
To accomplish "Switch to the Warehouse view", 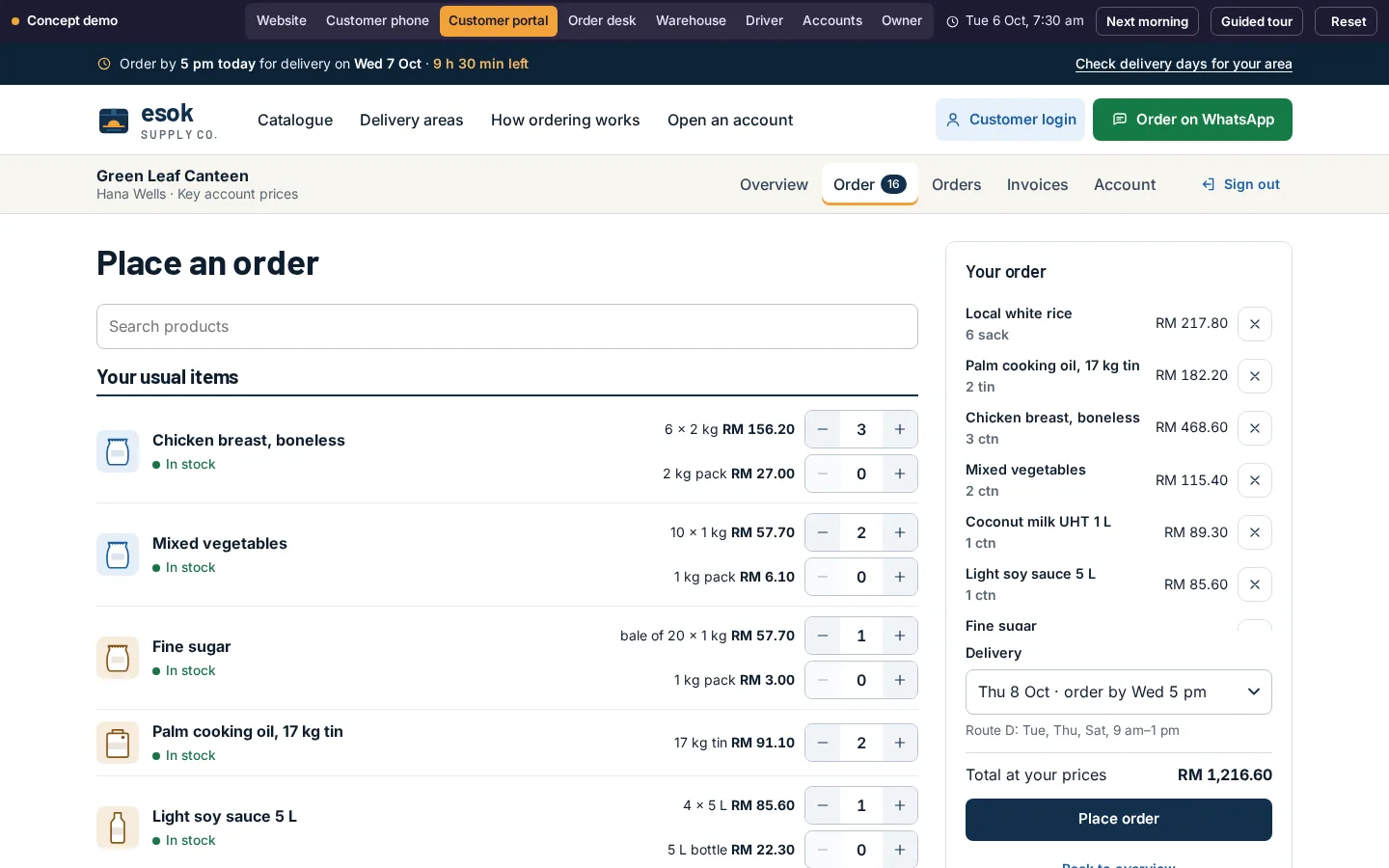I will point(691,21).
